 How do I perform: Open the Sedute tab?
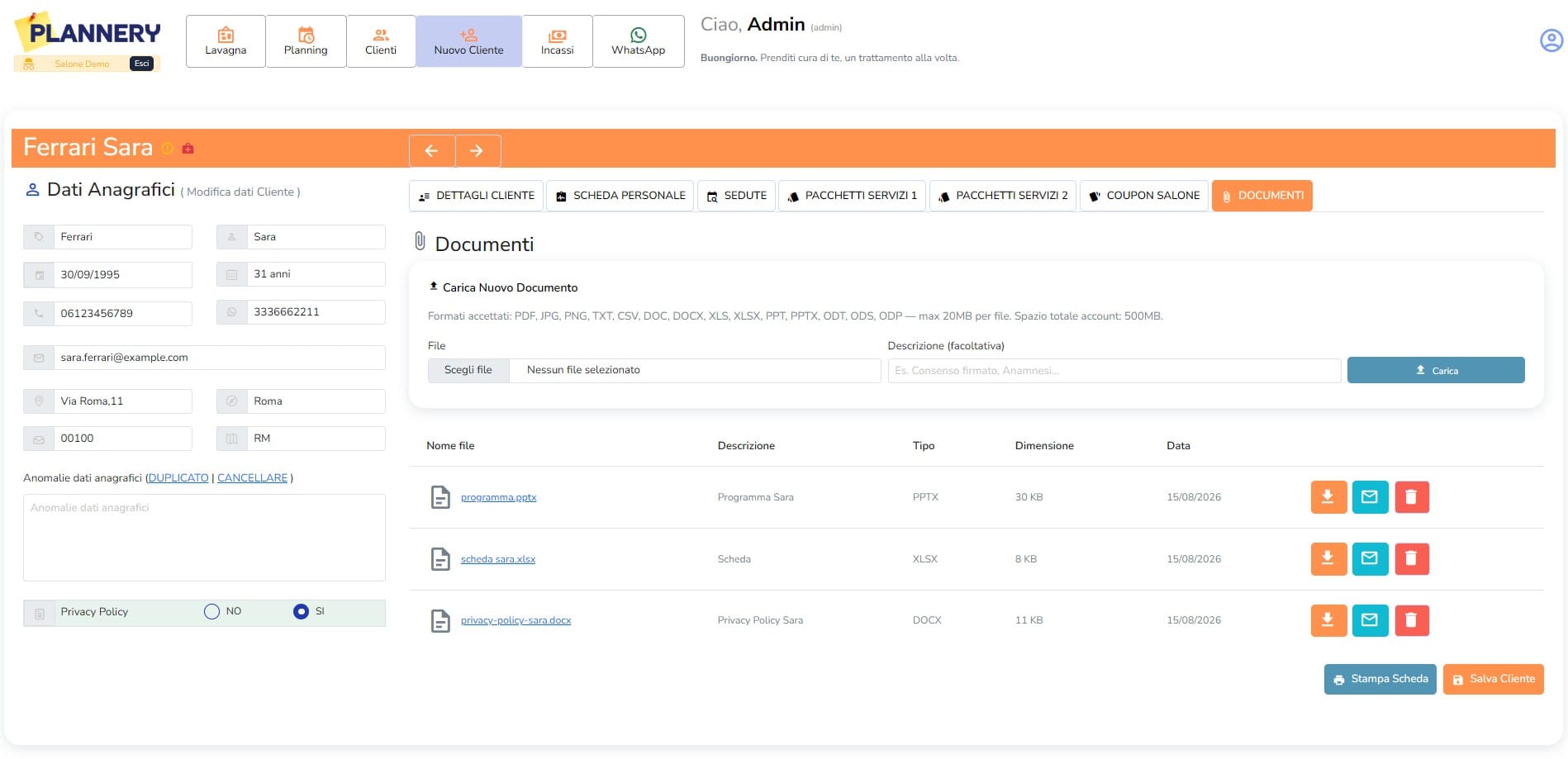coord(737,196)
